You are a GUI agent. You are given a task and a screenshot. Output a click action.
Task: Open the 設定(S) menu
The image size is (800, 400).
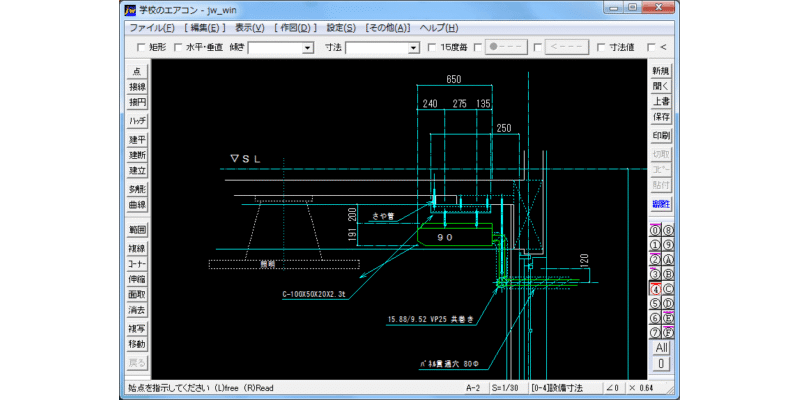coord(341,28)
